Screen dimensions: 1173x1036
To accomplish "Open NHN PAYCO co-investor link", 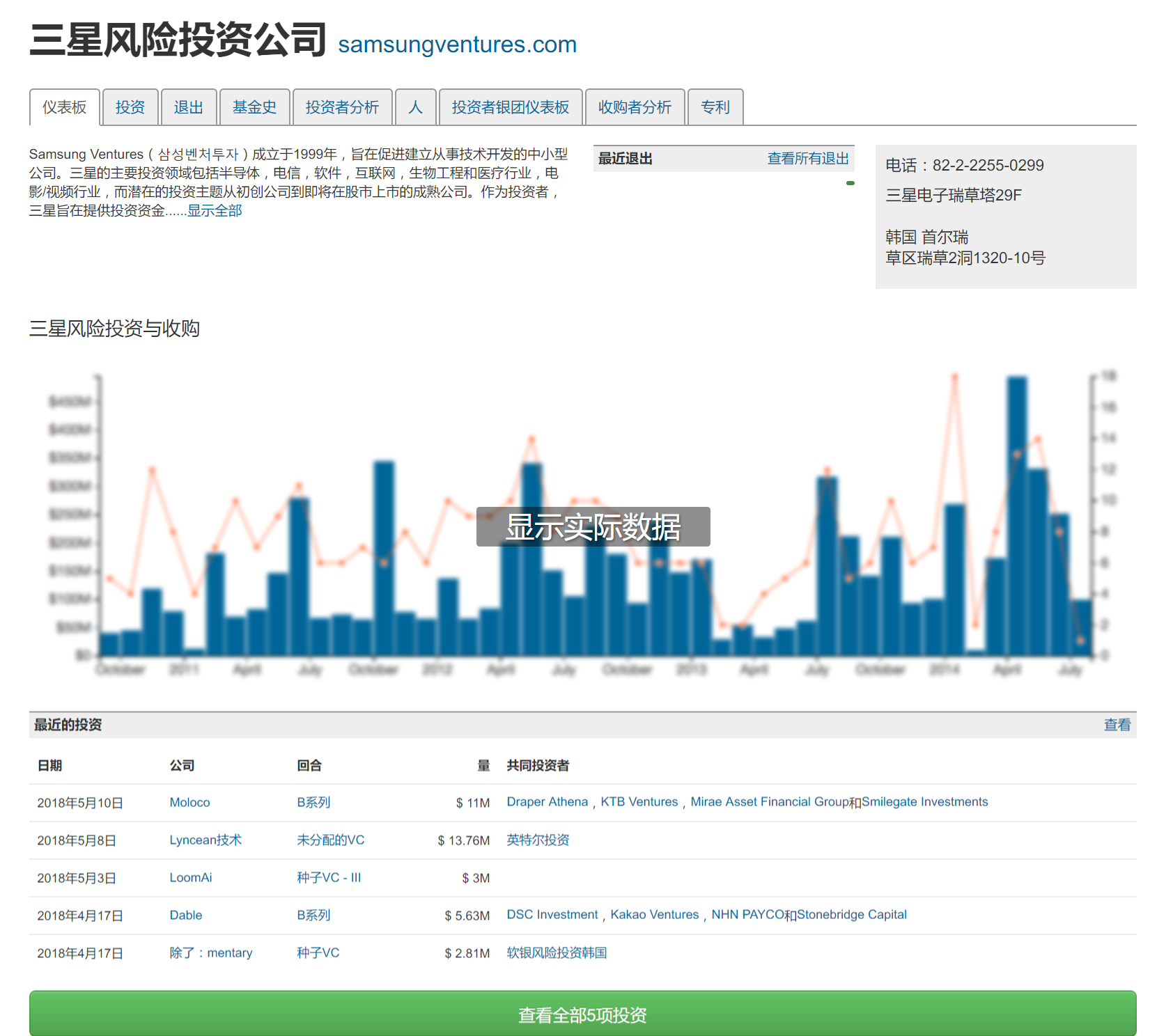I will [748, 915].
